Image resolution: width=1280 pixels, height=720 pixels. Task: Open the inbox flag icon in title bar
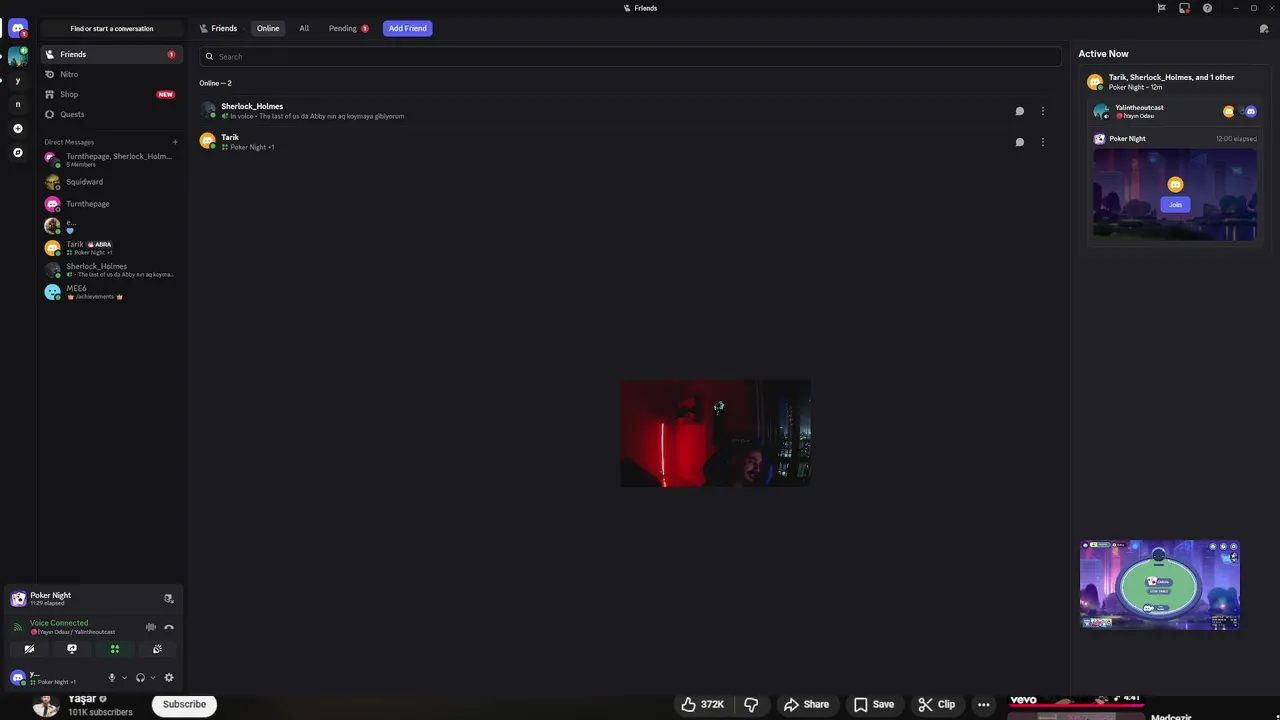[1161, 8]
